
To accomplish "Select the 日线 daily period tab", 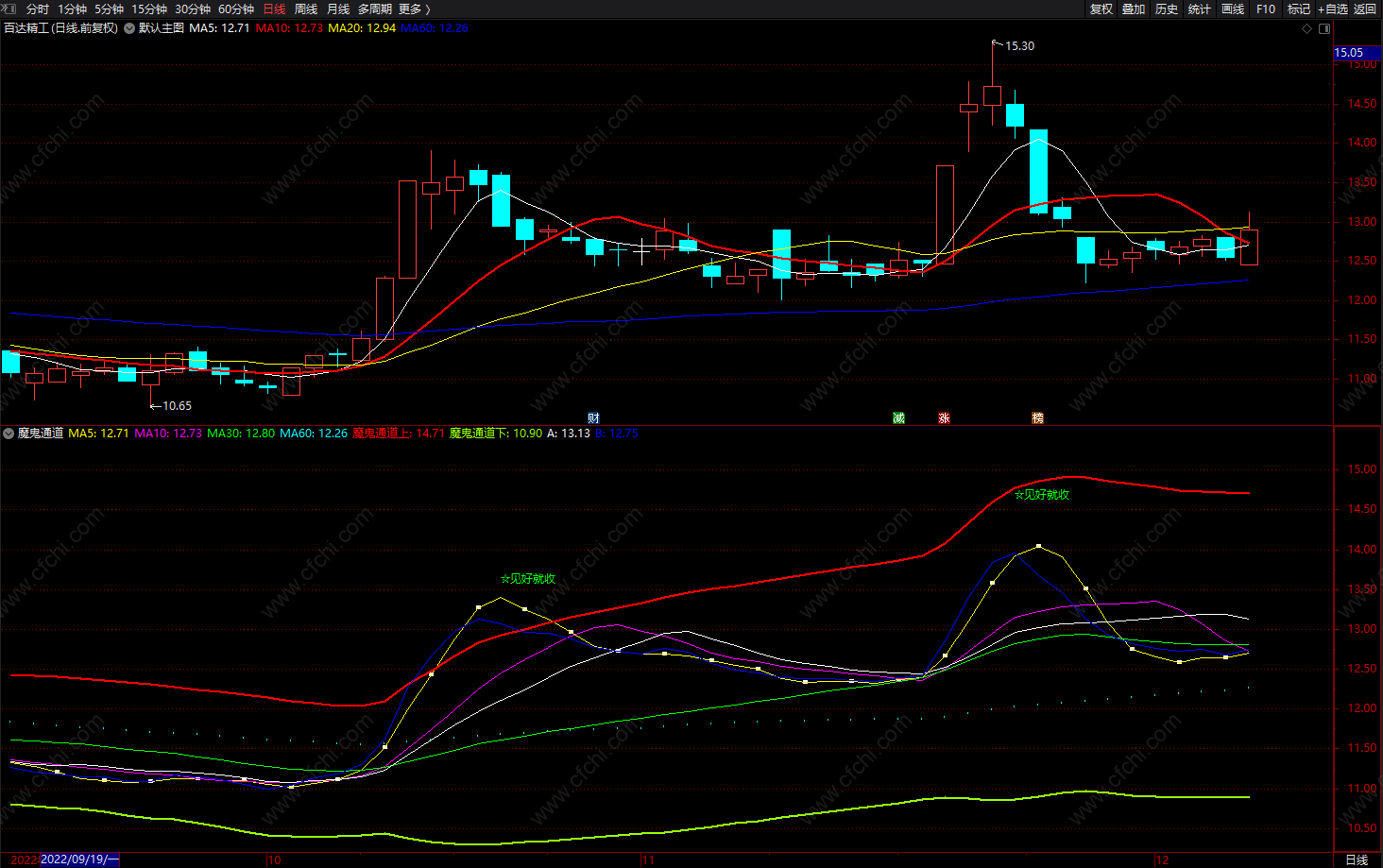I will tap(274, 9).
